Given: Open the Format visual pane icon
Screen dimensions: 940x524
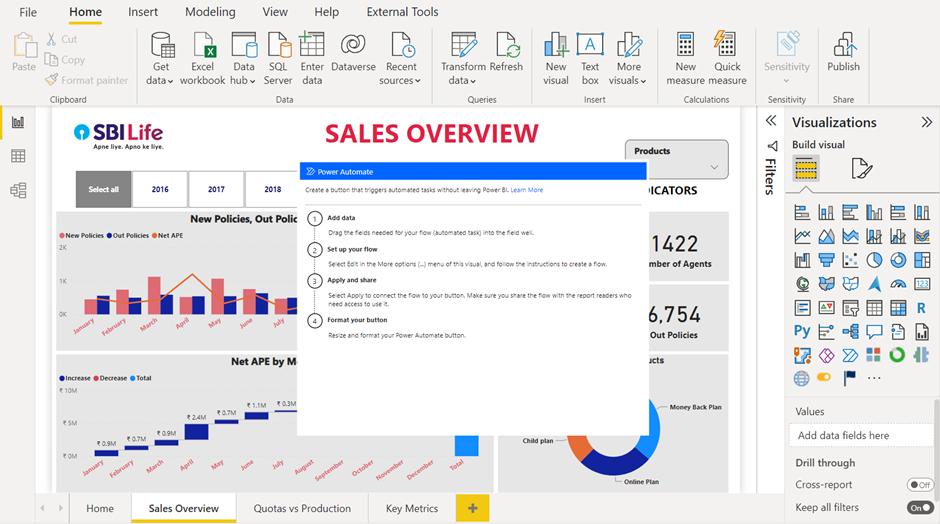Looking at the screenshot, I should pos(861,168).
